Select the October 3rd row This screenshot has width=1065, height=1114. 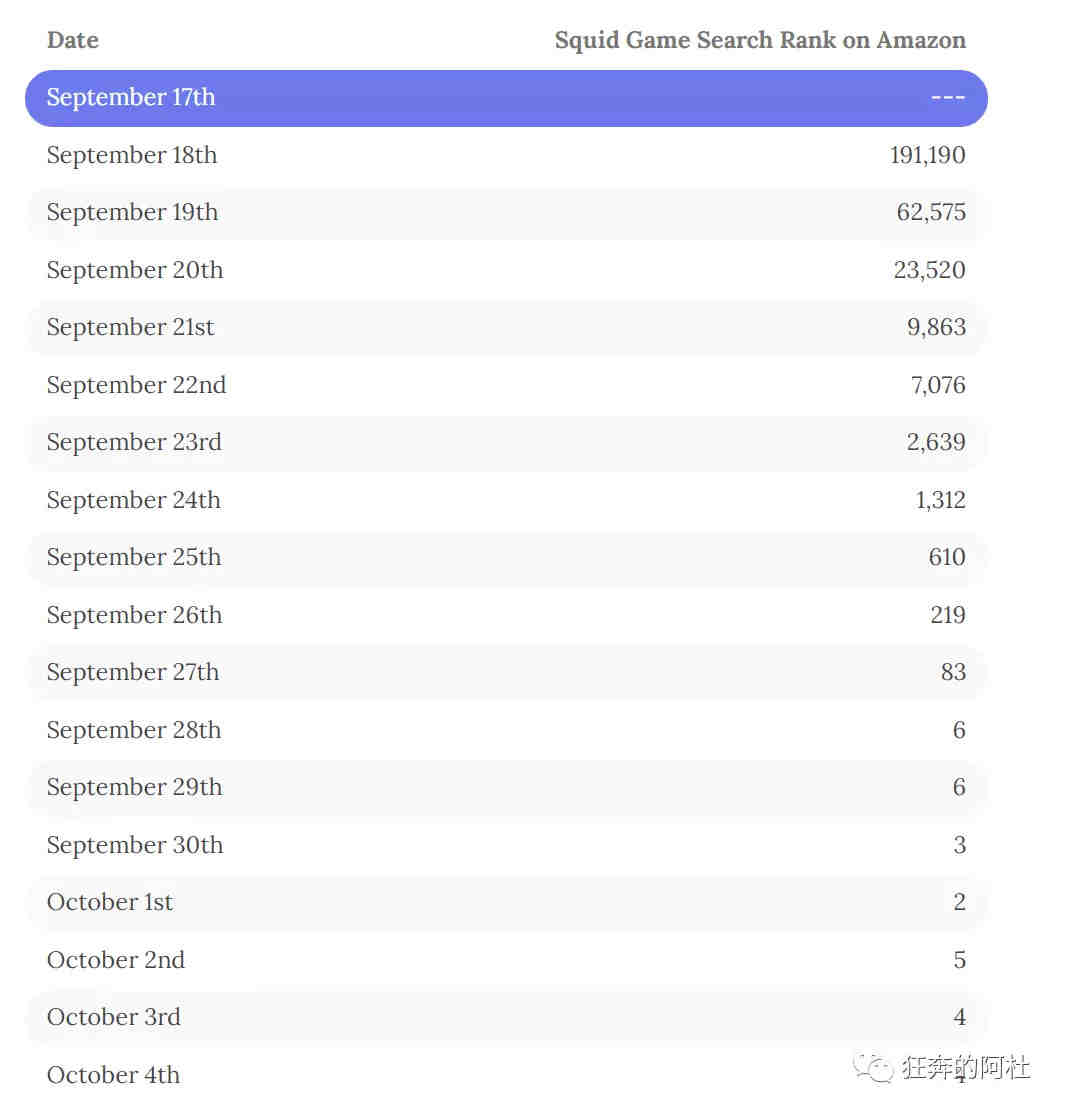click(x=506, y=1017)
